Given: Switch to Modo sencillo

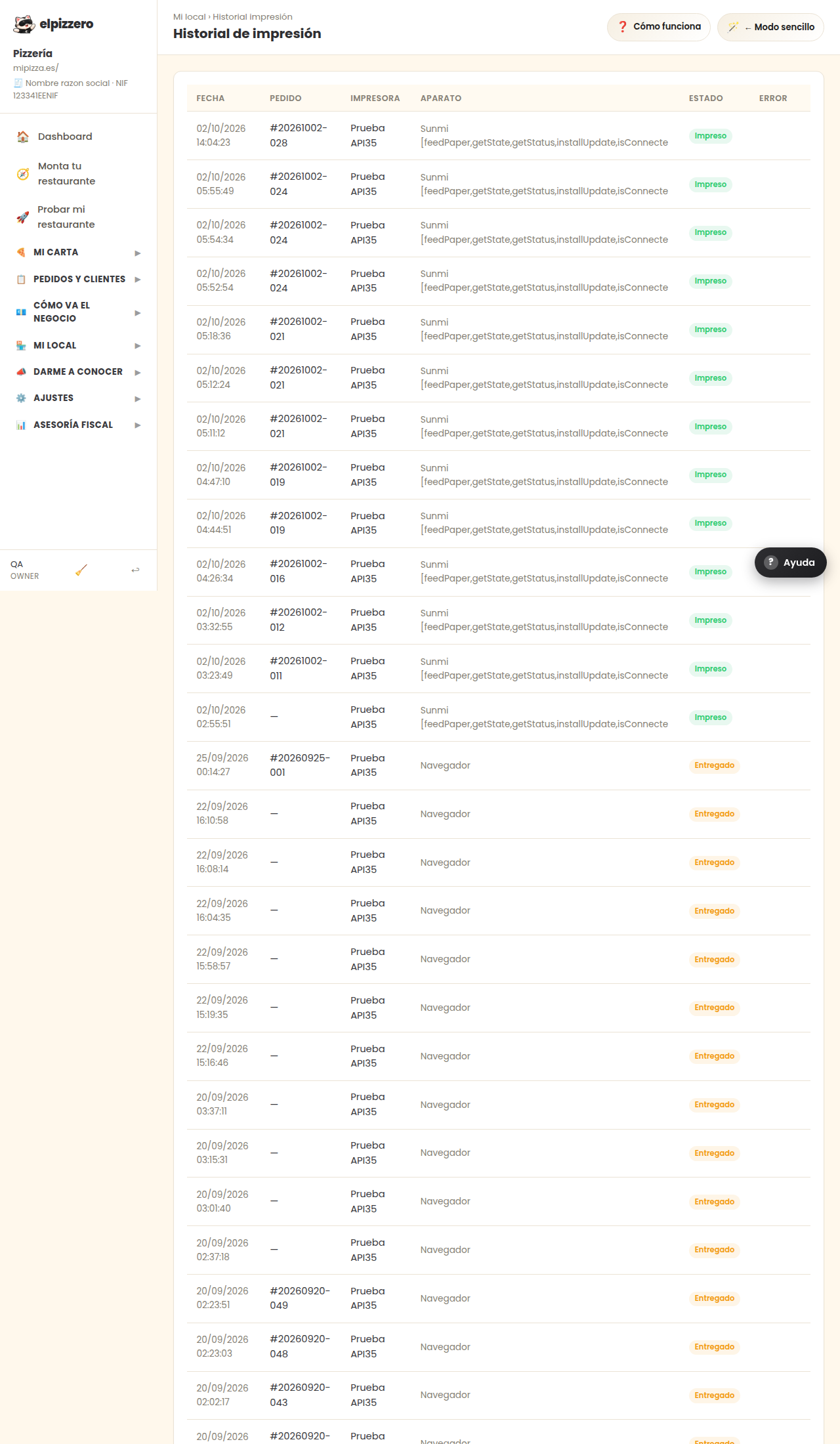Looking at the screenshot, I should click(x=770, y=27).
